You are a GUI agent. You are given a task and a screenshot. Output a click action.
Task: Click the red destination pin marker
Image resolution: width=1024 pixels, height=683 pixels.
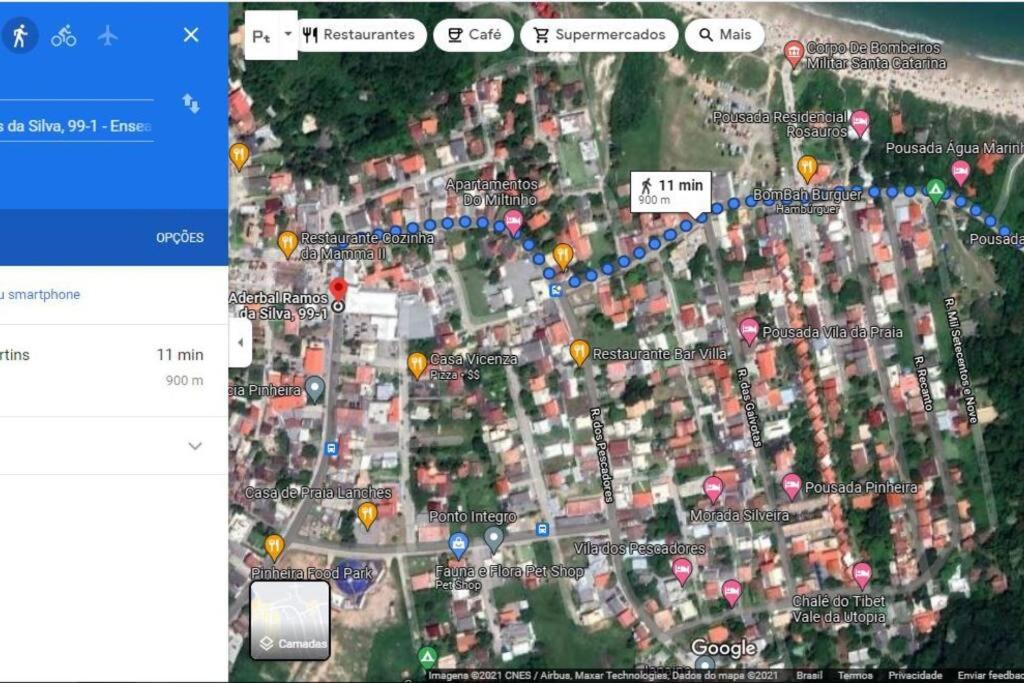coord(338,289)
